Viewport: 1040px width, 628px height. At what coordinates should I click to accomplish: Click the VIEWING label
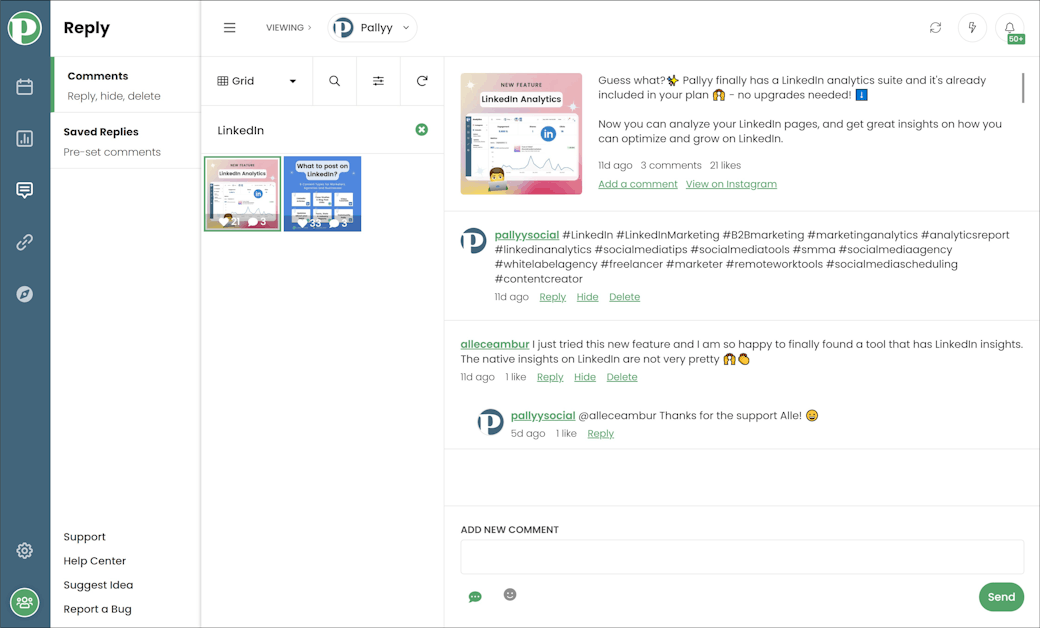(x=285, y=28)
